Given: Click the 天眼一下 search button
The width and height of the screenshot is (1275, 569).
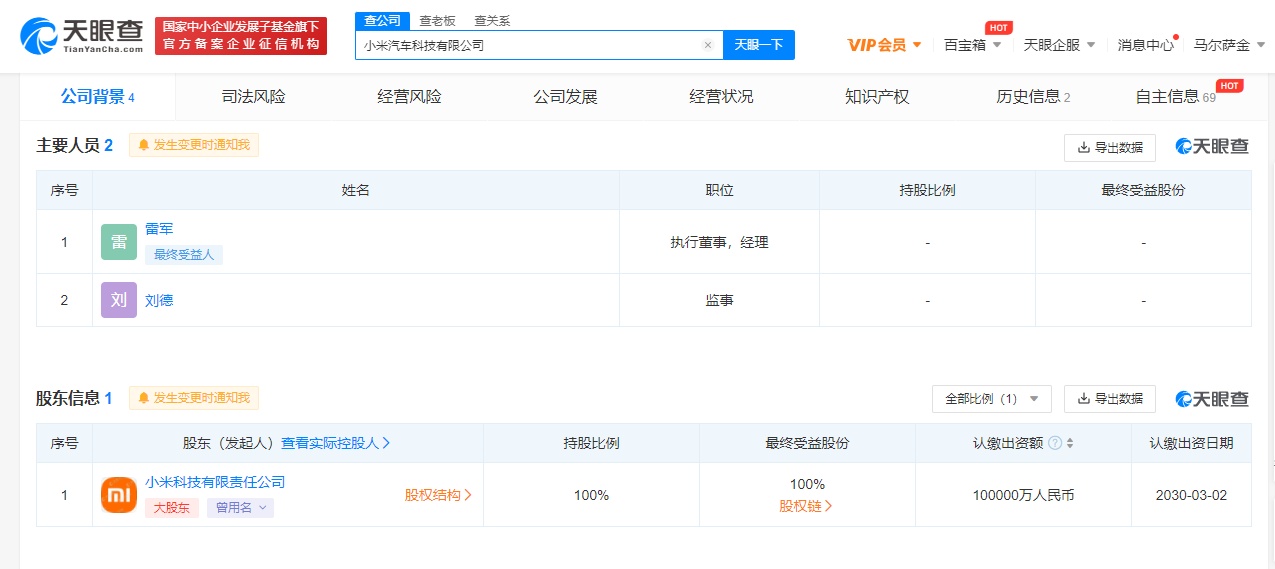Looking at the screenshot, I should tap(758, 45).
